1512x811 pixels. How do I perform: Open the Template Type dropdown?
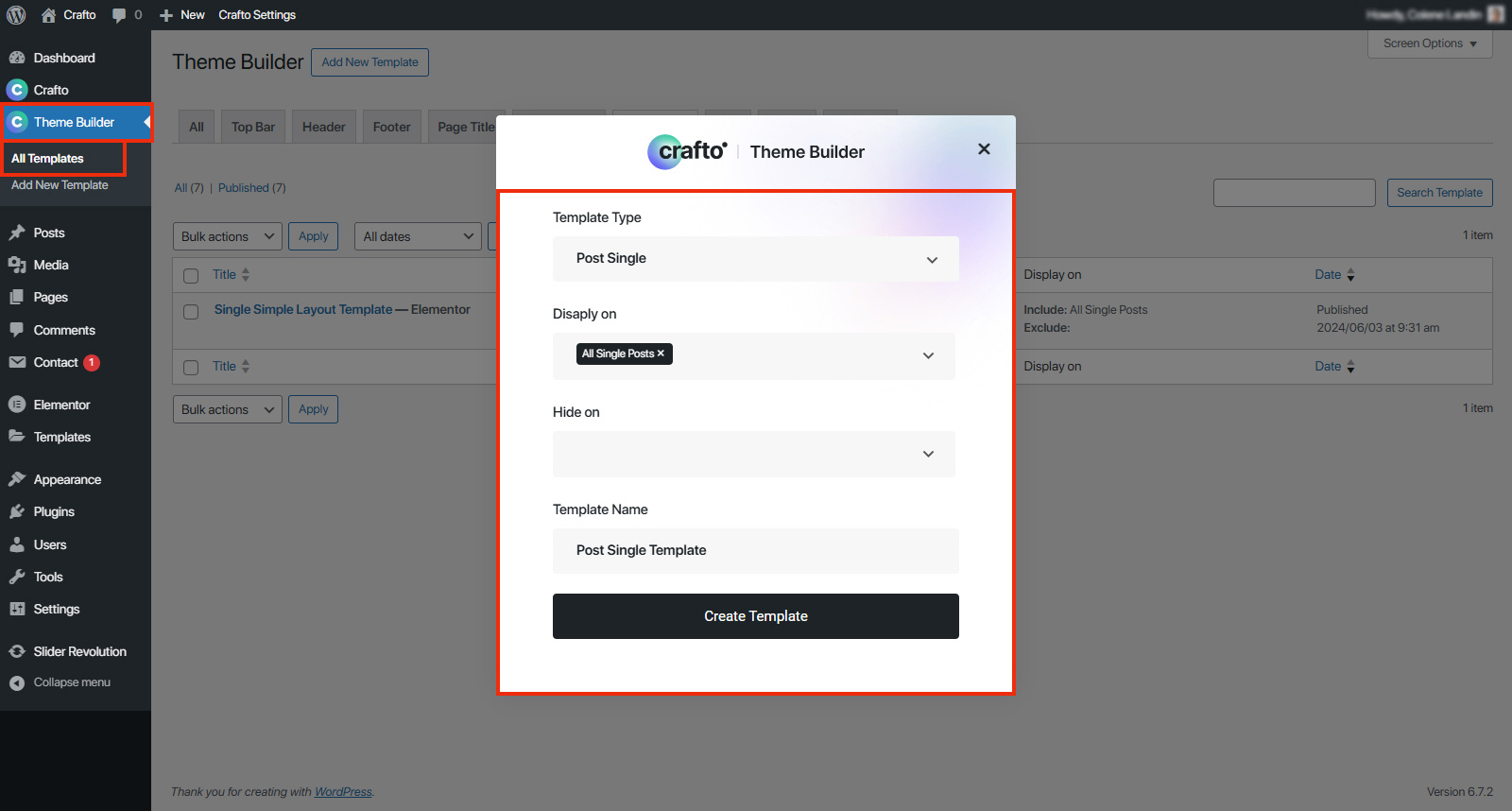(x=756, y=259)
